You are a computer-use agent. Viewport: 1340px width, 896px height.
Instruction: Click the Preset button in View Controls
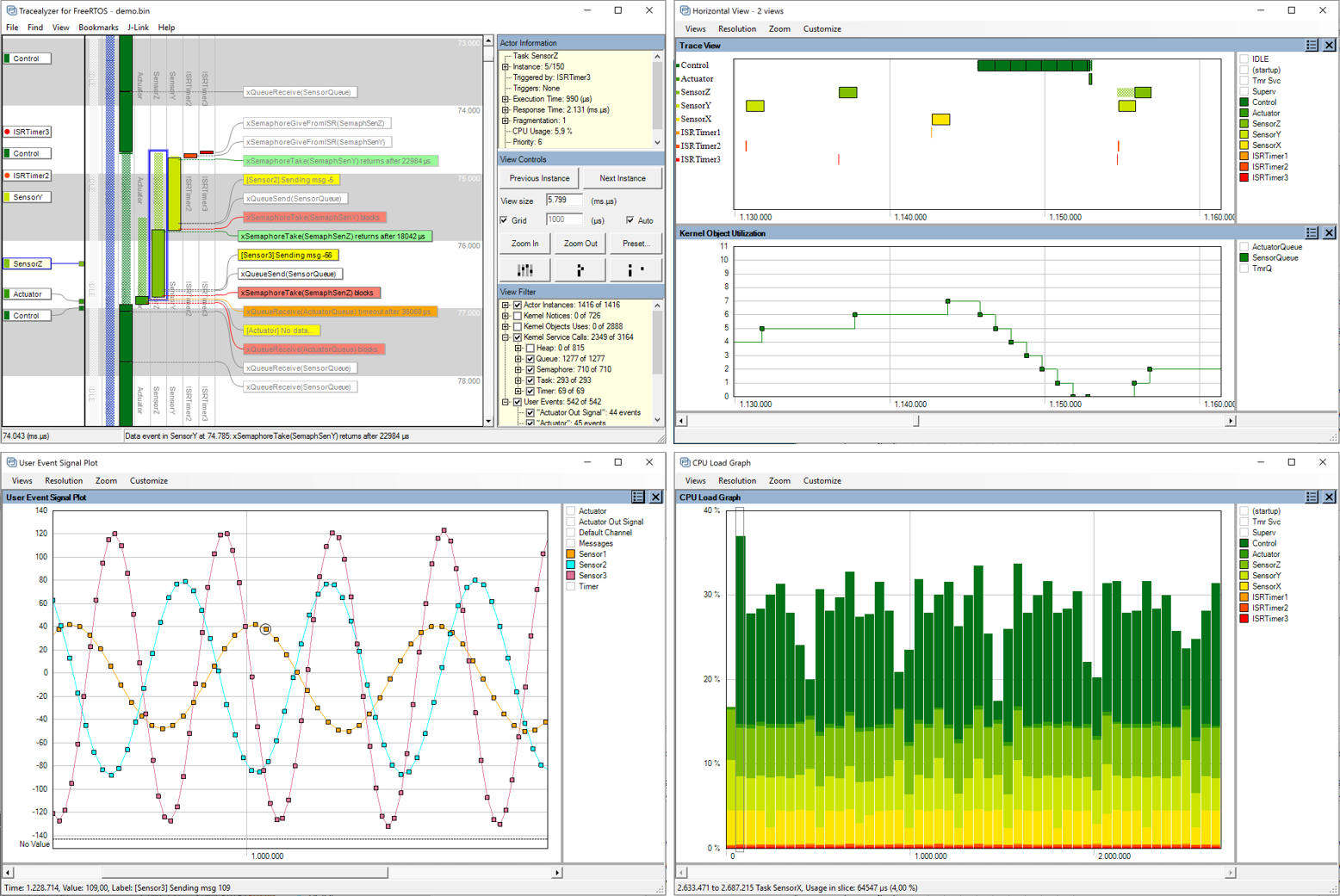tap(636, 244)
